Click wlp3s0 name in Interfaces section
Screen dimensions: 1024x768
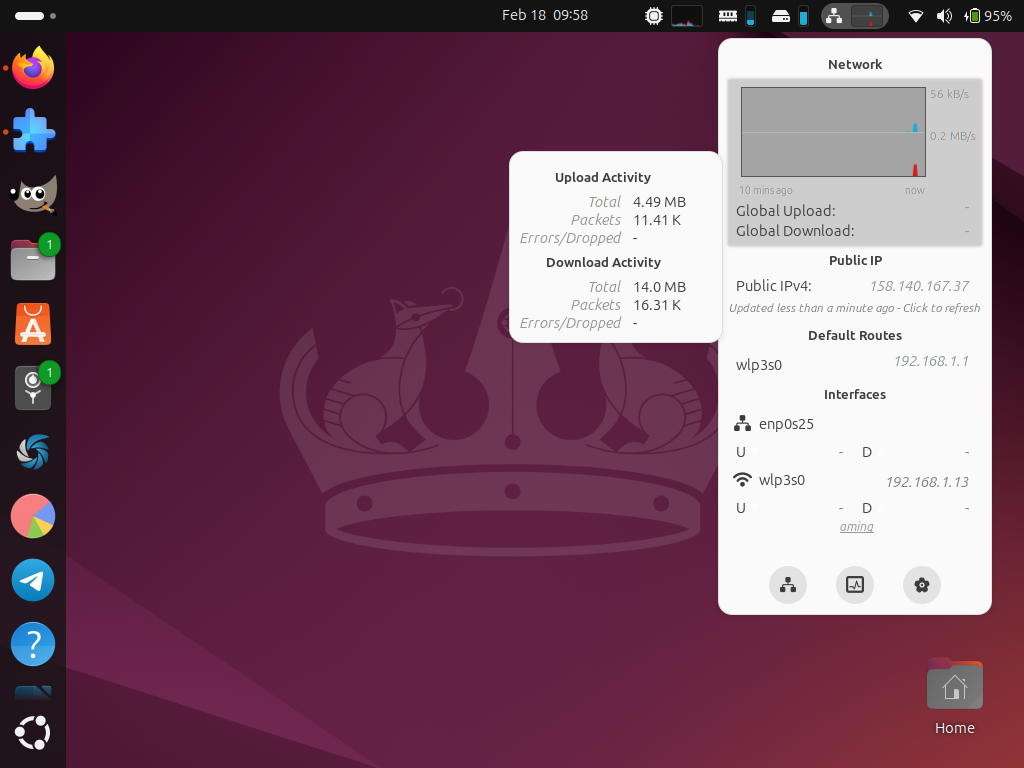pos(782,480)
